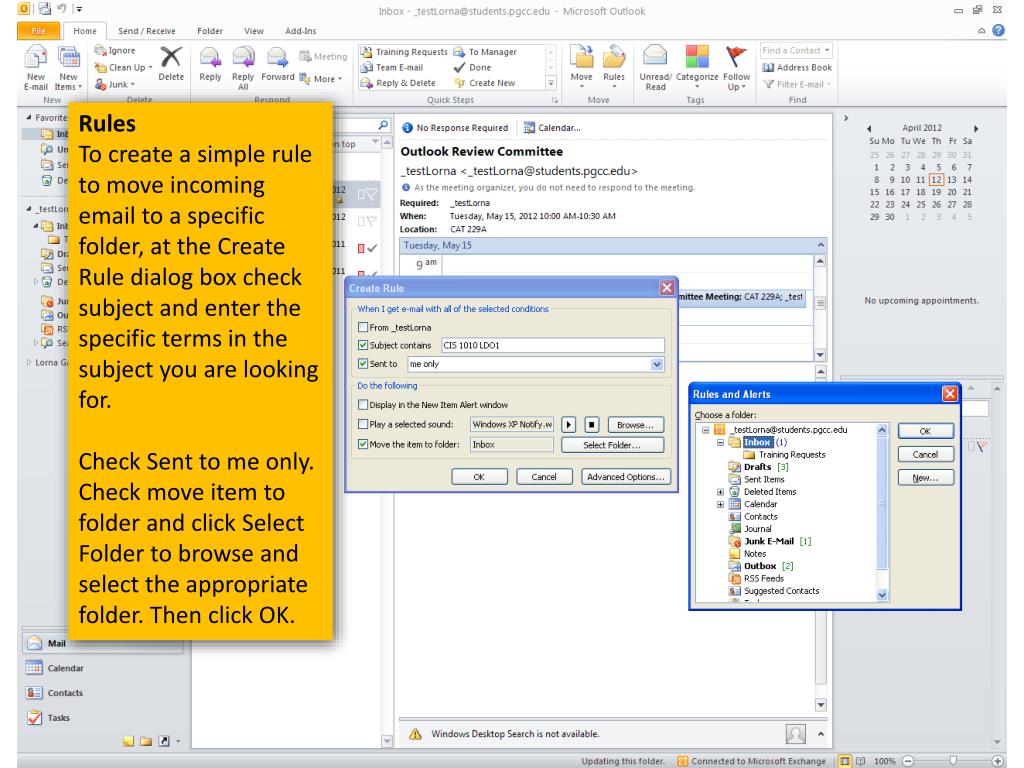Click New... in Rules and Alerts dialog
Screen dimensions: 1024x768
[x=925, y=478]
